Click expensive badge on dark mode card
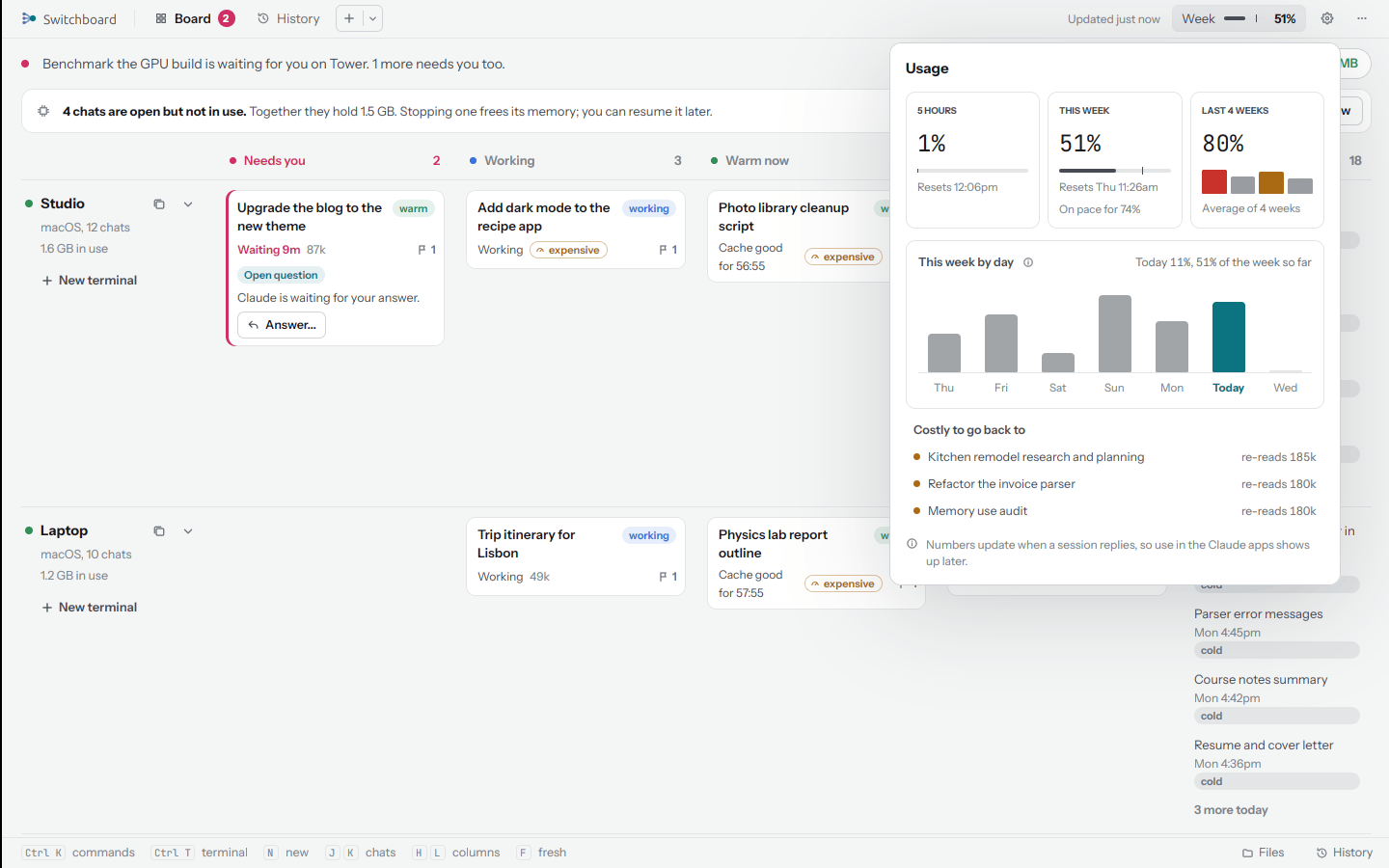 tap(568, 250)
